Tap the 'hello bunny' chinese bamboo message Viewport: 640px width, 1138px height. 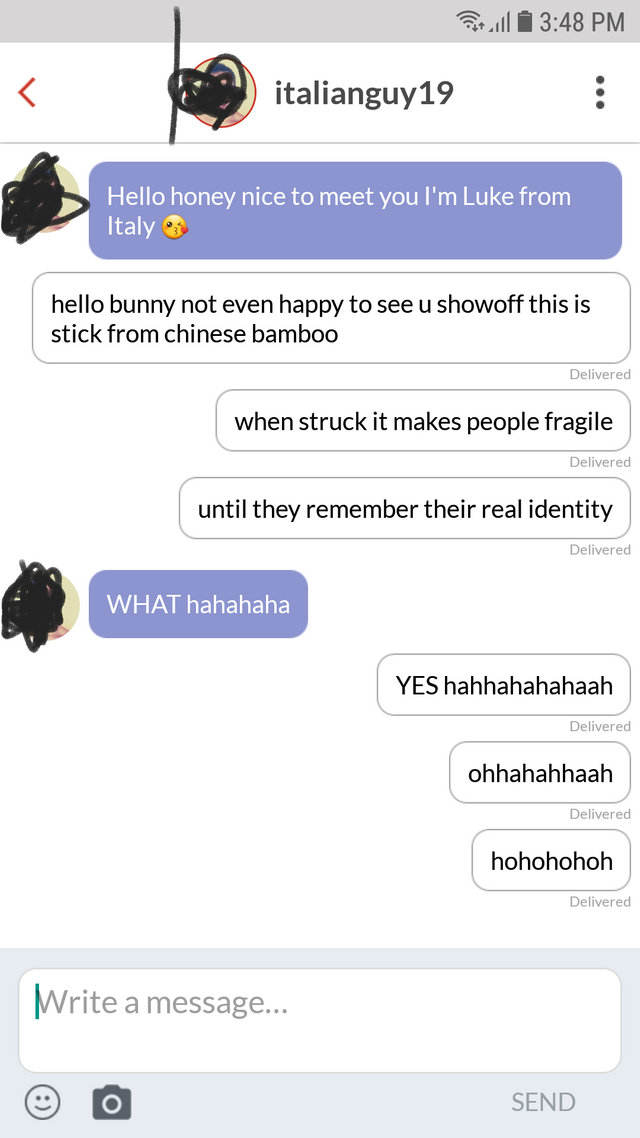point(332,318)
